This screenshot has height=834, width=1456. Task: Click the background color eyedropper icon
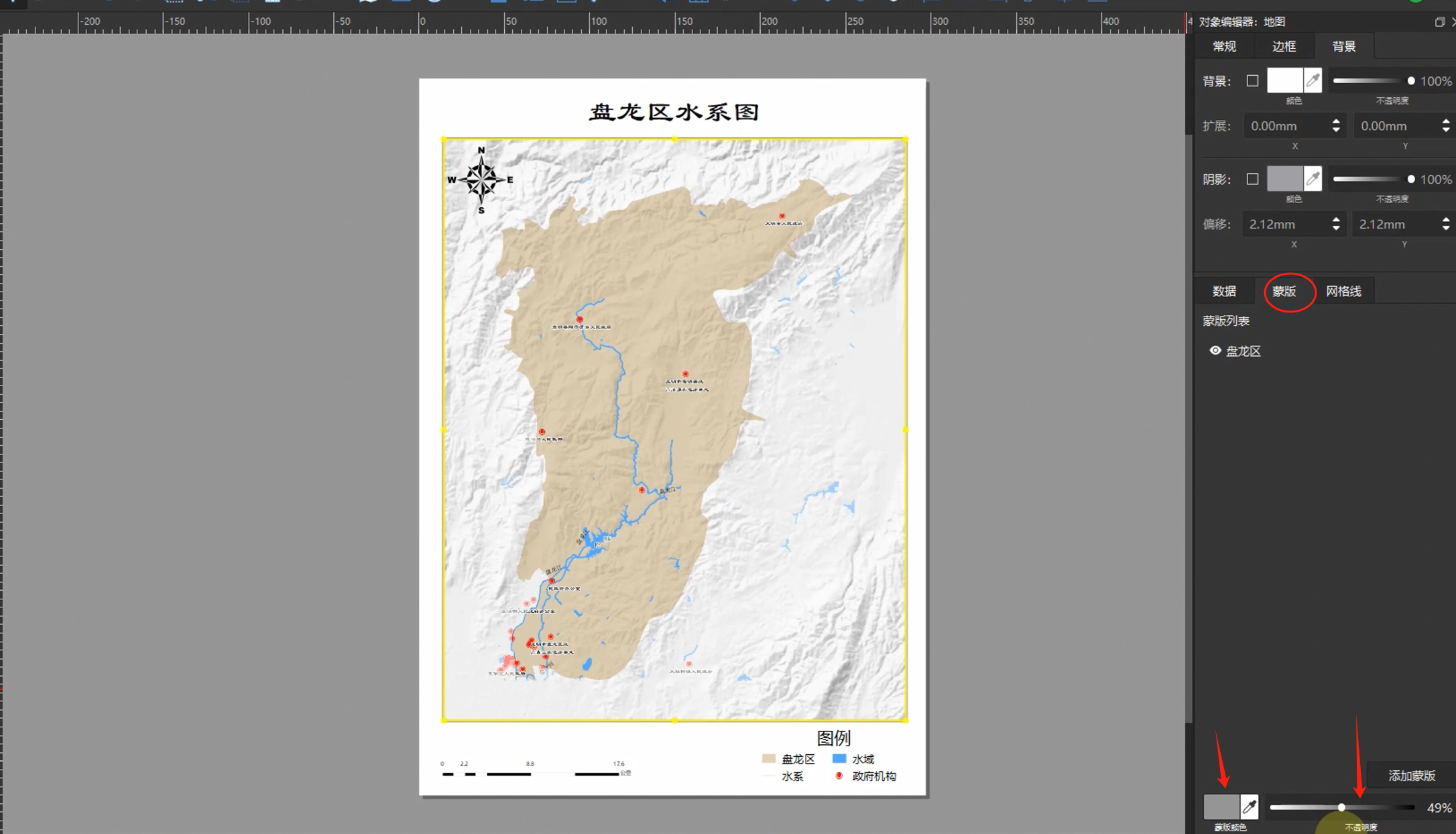pyautogui.click(x=1313, y=80)
